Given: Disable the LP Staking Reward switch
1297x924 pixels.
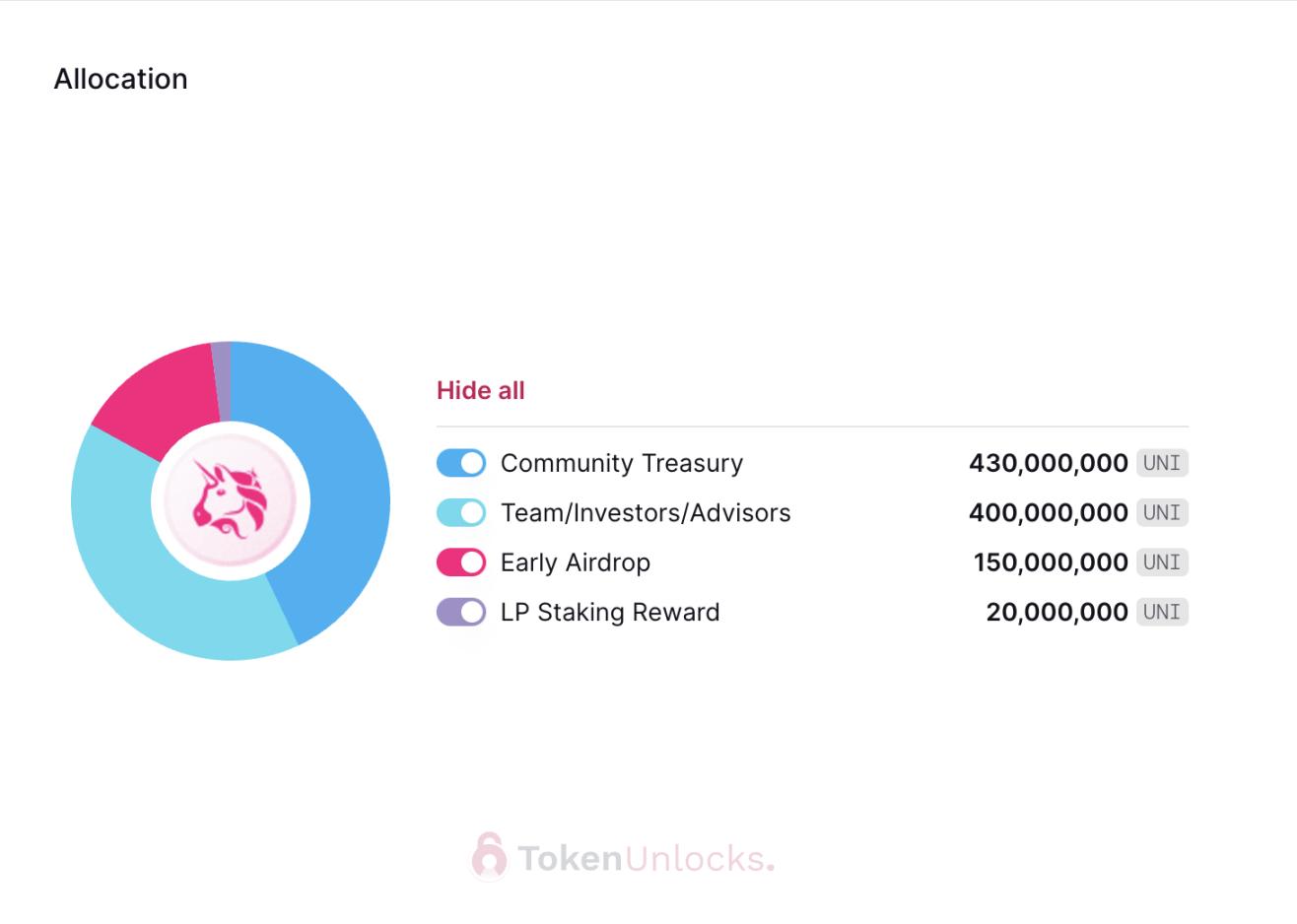Looking at the screenshot, I should click(x=461, y=612).
